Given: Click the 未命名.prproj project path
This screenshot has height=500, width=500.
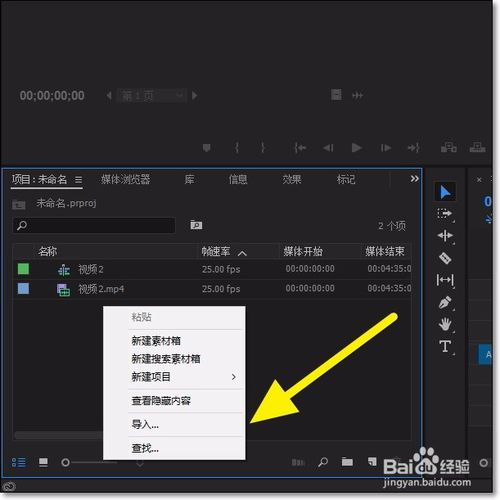Looking at the screenshot, I should [66, 203].
